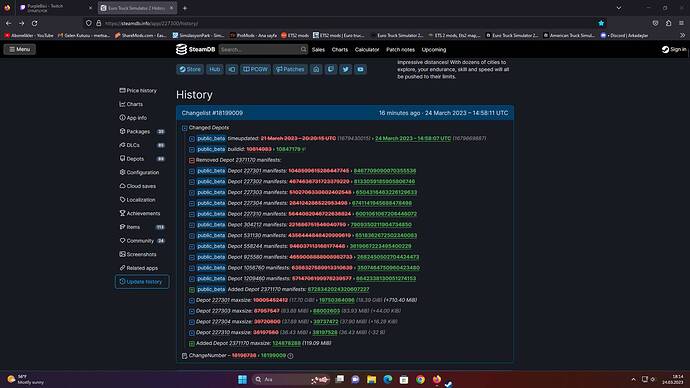
Task: Show the tab list dropdown arrow
Action: coord(619,8)
